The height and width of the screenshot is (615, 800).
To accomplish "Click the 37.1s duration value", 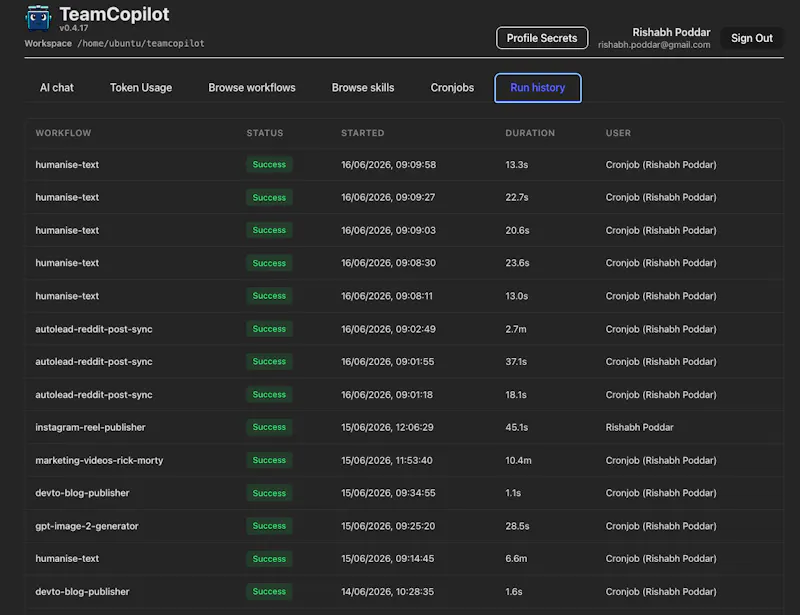I will 516,362.
